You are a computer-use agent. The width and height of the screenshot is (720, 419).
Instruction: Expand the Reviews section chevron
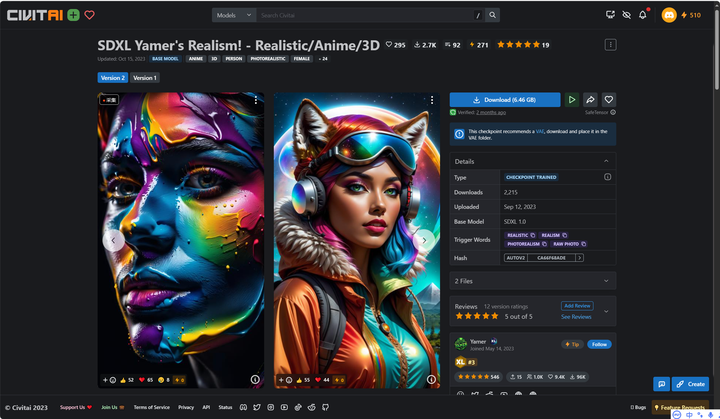(606, 311)
